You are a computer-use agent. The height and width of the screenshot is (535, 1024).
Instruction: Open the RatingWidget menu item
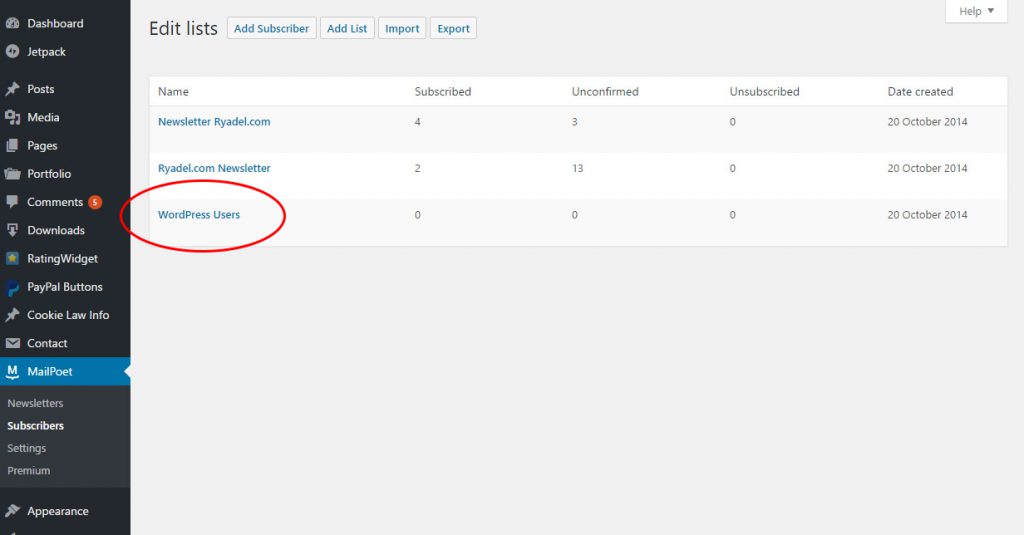(65, 259)
